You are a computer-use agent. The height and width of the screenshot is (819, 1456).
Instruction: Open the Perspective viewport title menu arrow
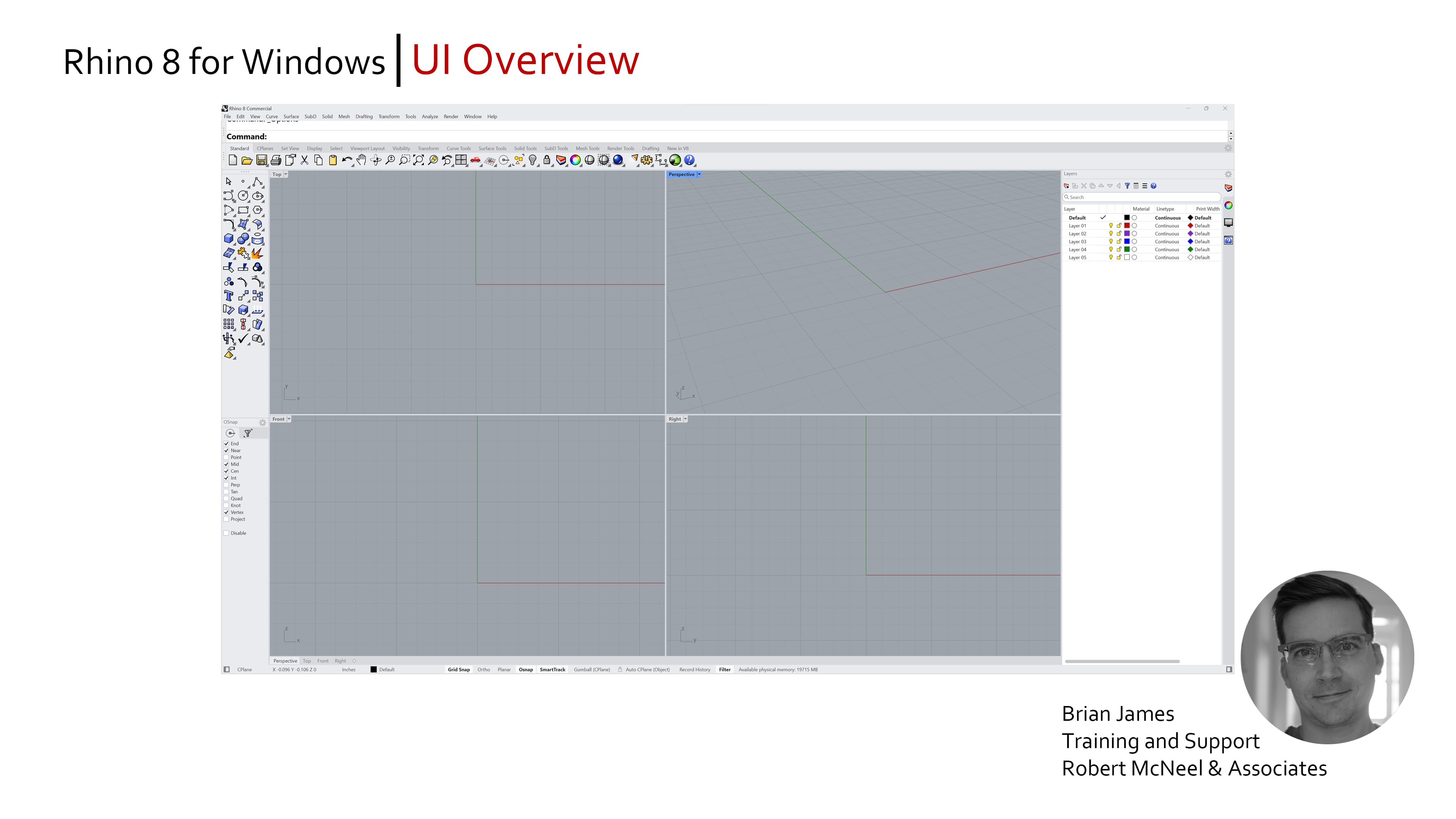699,174
